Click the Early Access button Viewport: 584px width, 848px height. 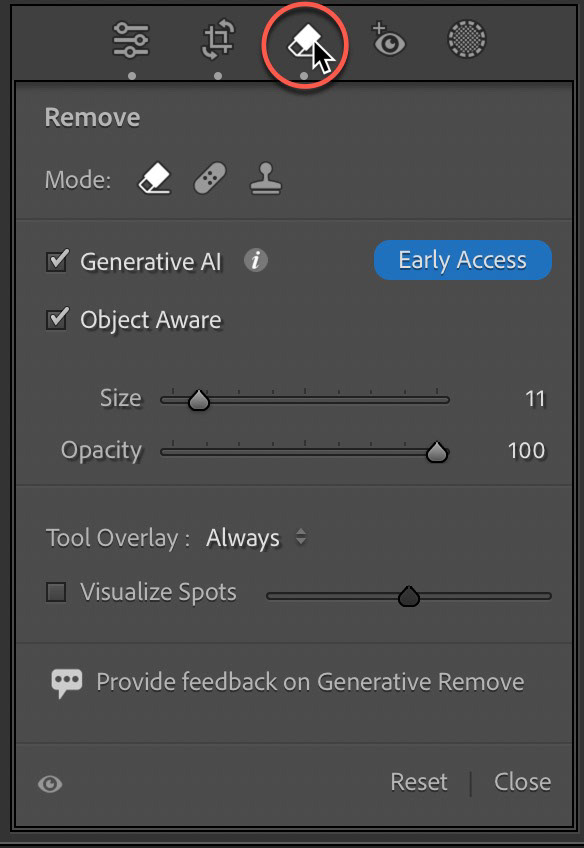pyautogui.click(x=463, y=260)
